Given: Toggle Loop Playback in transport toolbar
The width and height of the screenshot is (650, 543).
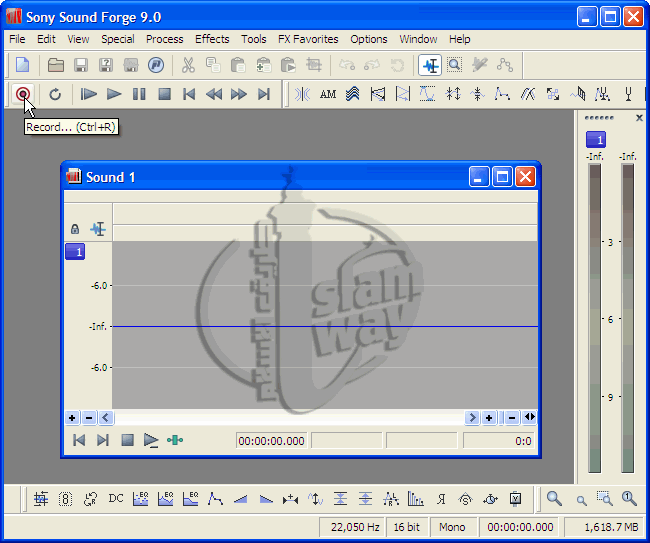Looking at the screenshot, I should coord(55,94).
